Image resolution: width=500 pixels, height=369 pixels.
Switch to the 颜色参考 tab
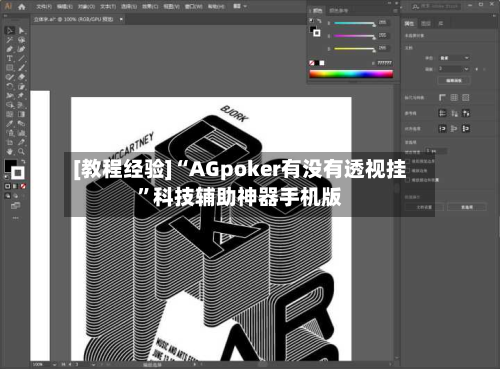point(339,11)
